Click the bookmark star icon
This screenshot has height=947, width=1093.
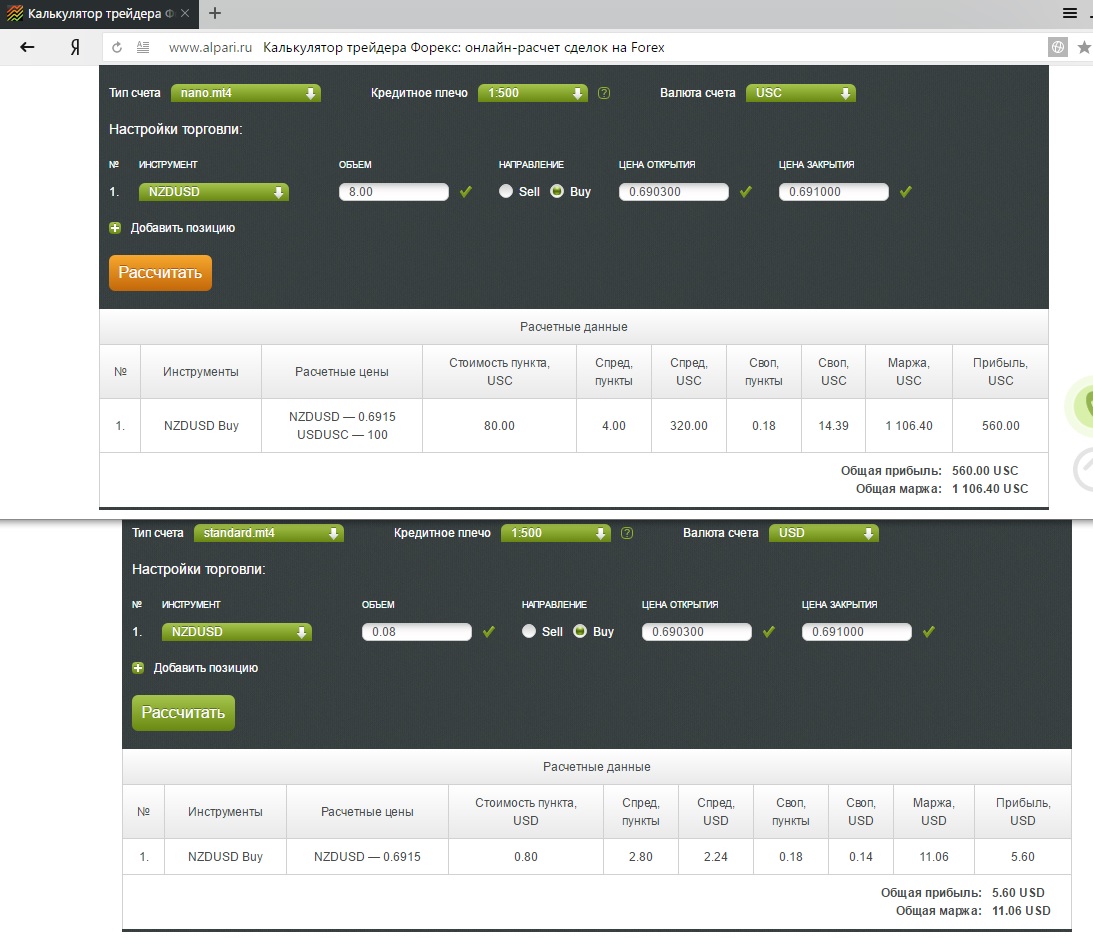click(x=1084, y=47)
